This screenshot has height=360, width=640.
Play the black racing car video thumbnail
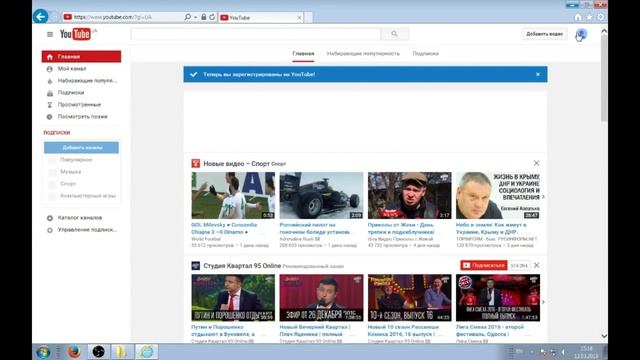pos(321,196)
